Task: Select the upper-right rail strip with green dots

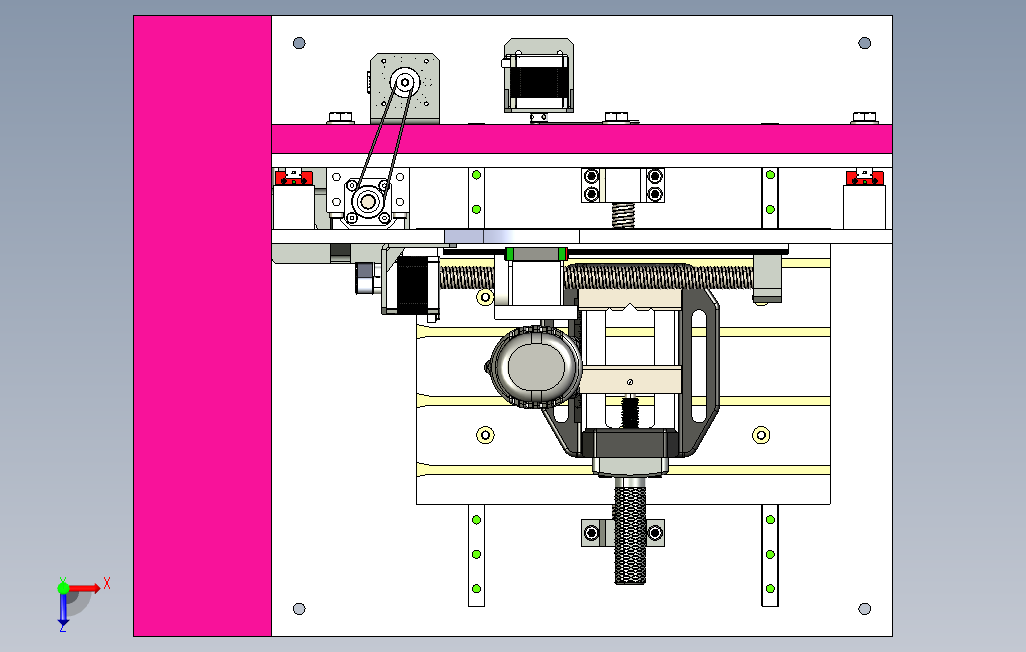Action: click(x=770, y=198)
